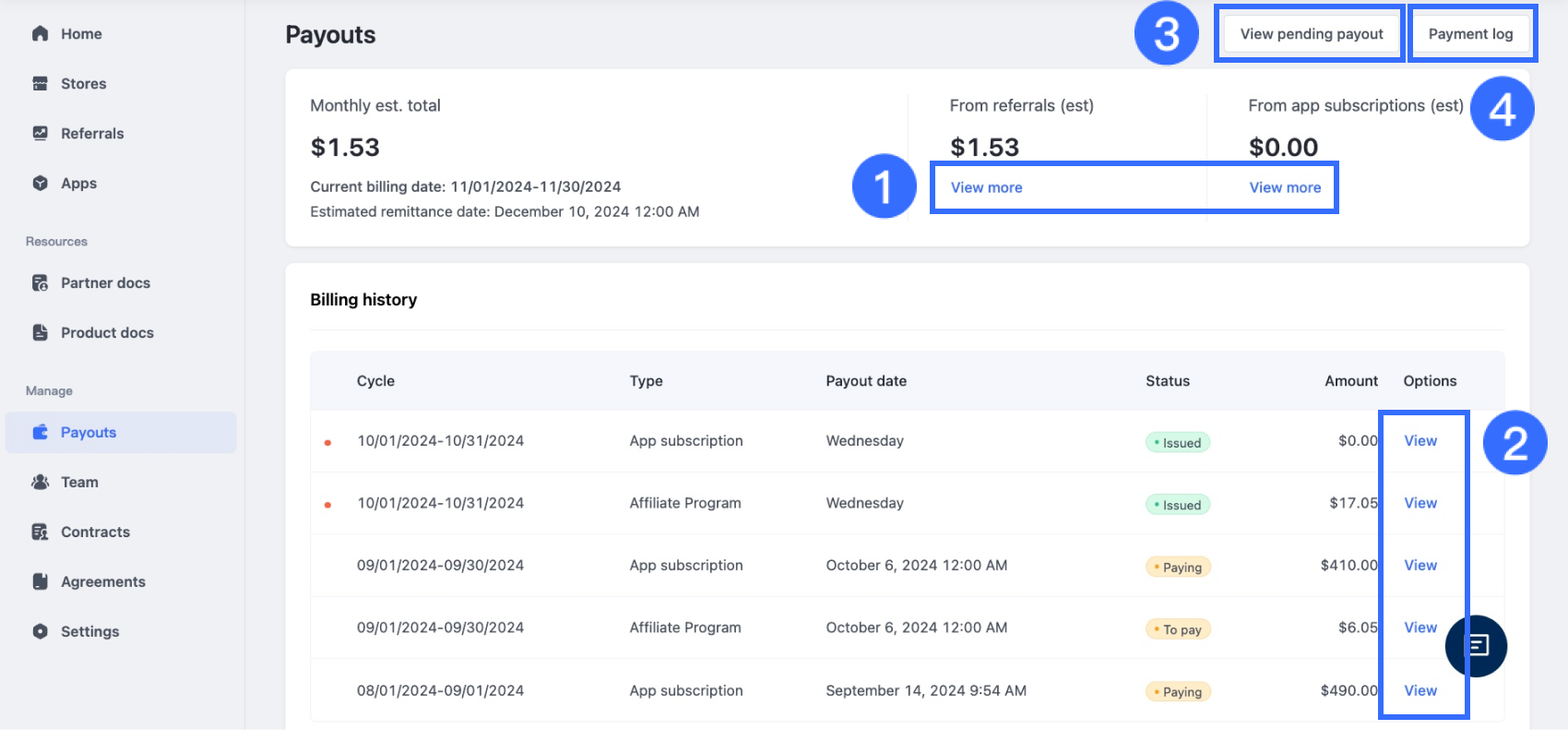1568x730 pixels.
Task: Select the Apps cube icon
Action: pos(40,184)
